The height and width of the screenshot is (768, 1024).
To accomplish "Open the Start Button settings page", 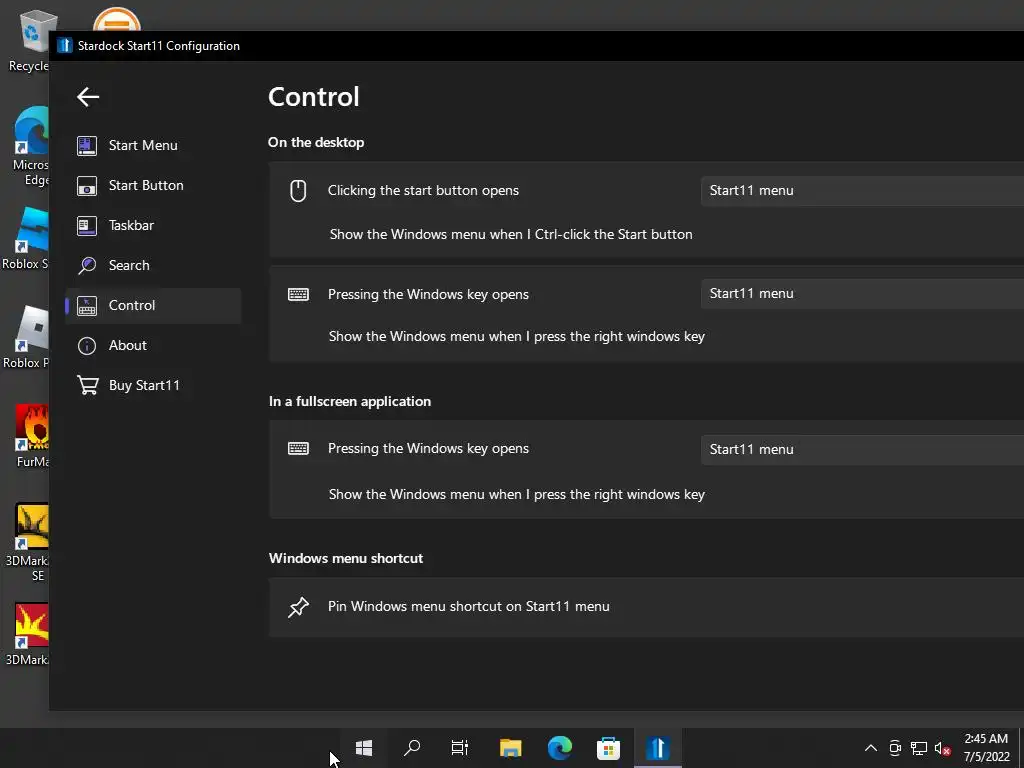I will tap(153, 185).
